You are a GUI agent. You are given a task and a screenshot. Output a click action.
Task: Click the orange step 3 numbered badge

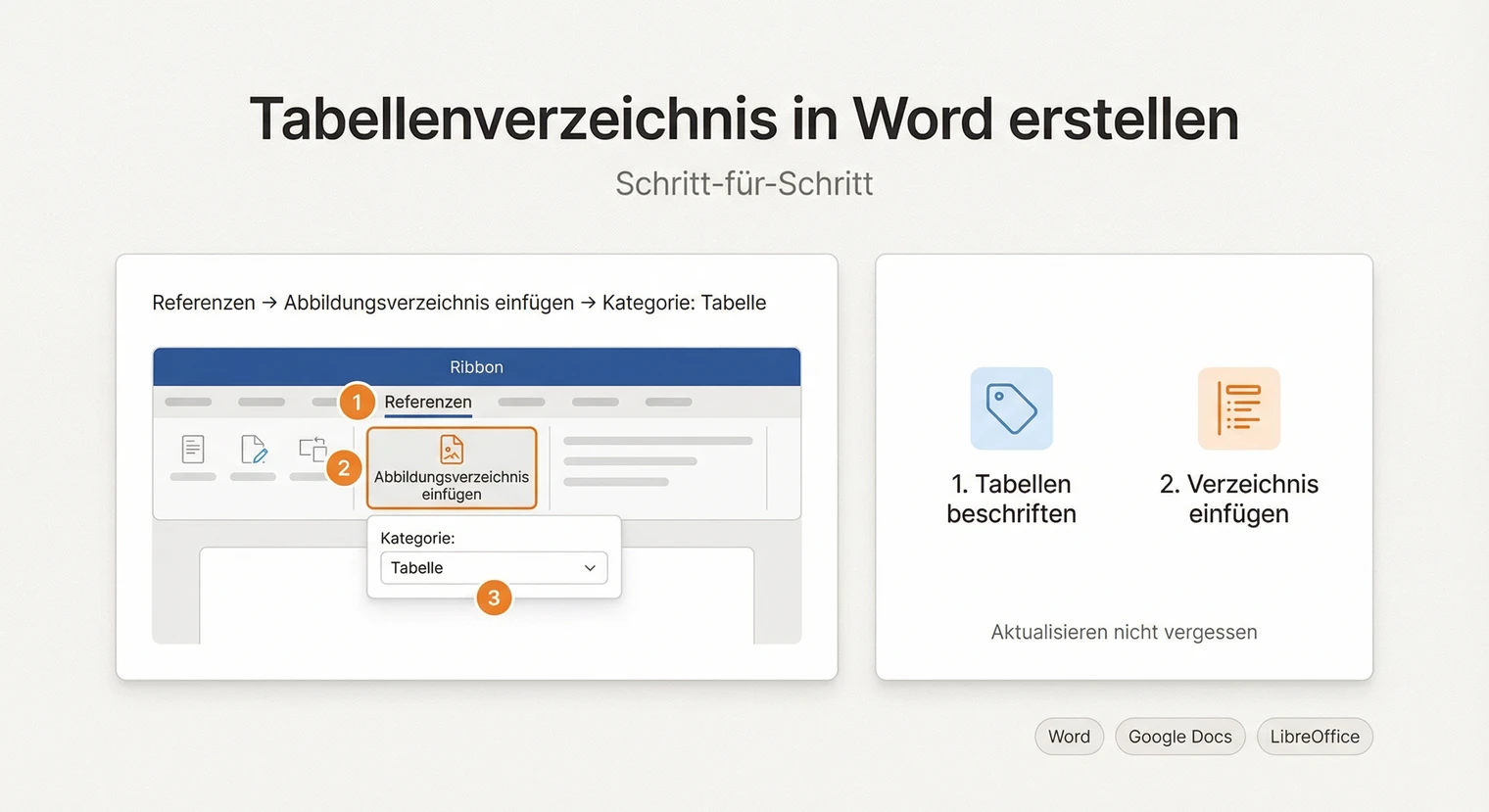[x=494, y=597]
